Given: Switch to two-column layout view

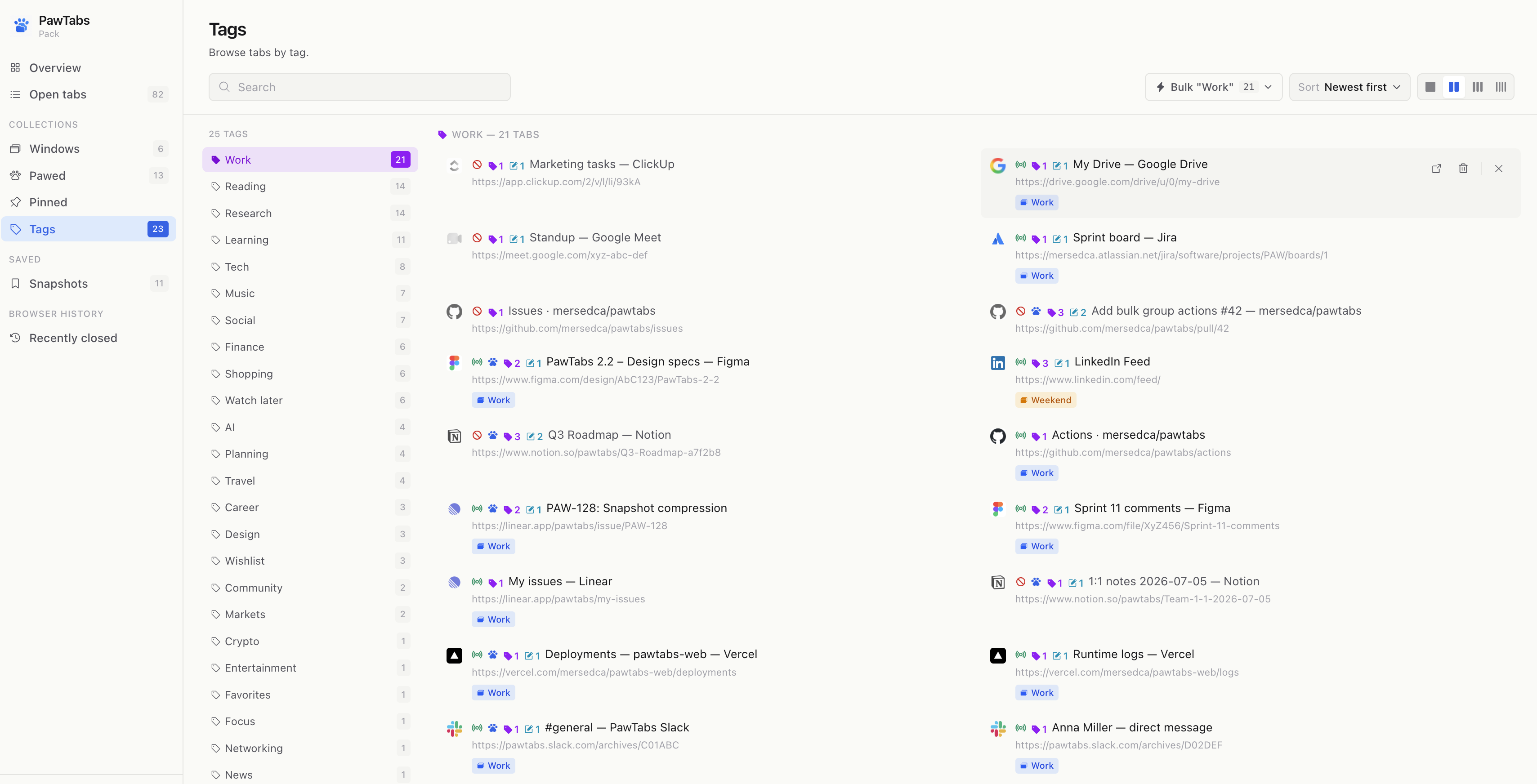Looking at the screenshot, I should tap(1454, 87).
